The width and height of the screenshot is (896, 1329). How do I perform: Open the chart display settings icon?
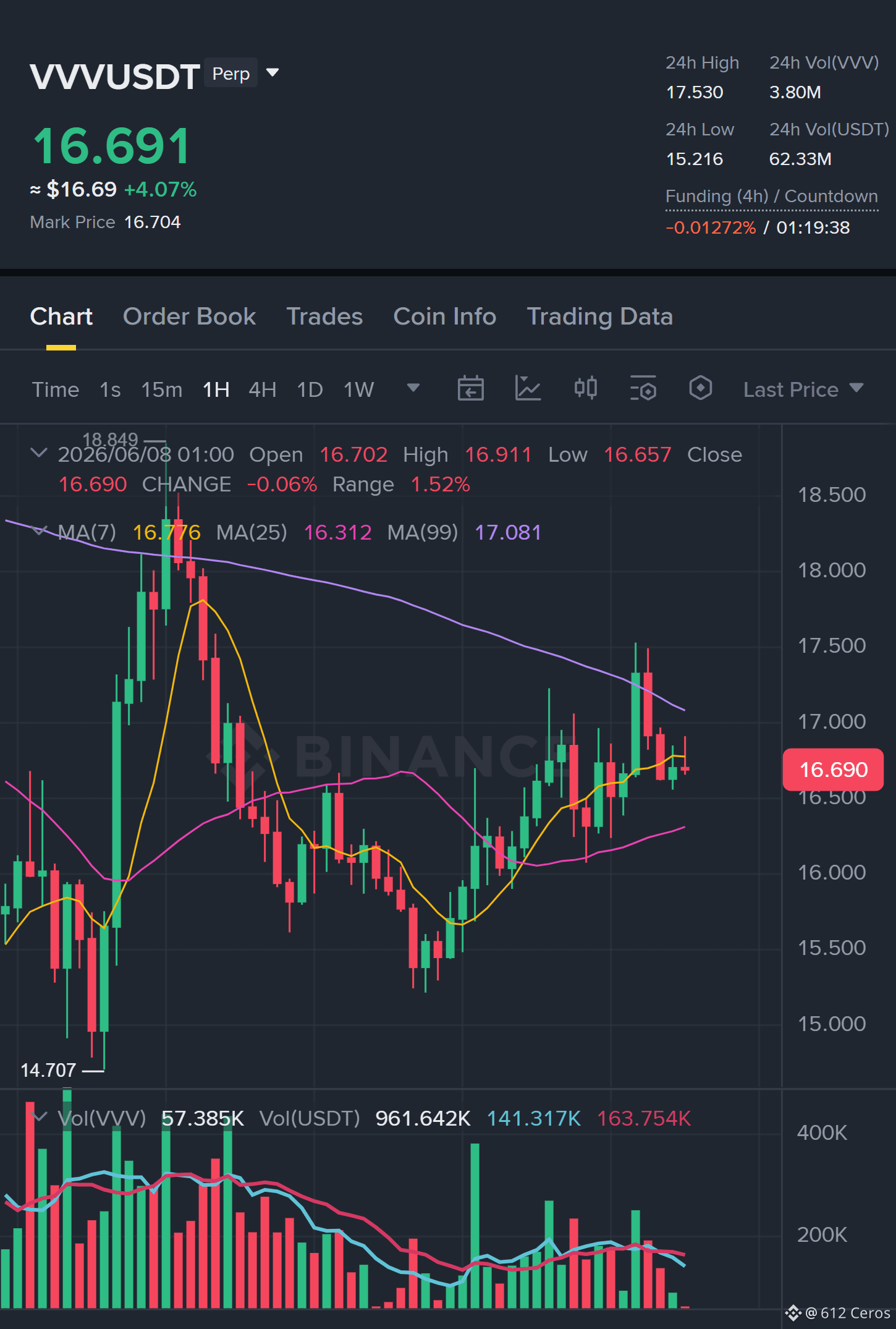(643, 389)
